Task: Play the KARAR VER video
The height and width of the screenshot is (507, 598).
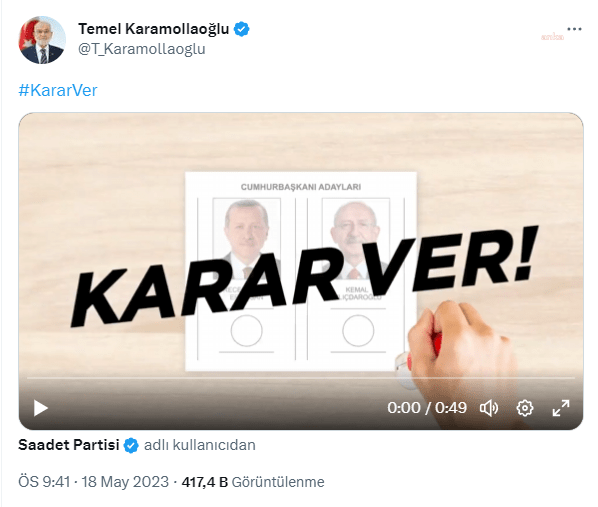Action: (41, 408)
